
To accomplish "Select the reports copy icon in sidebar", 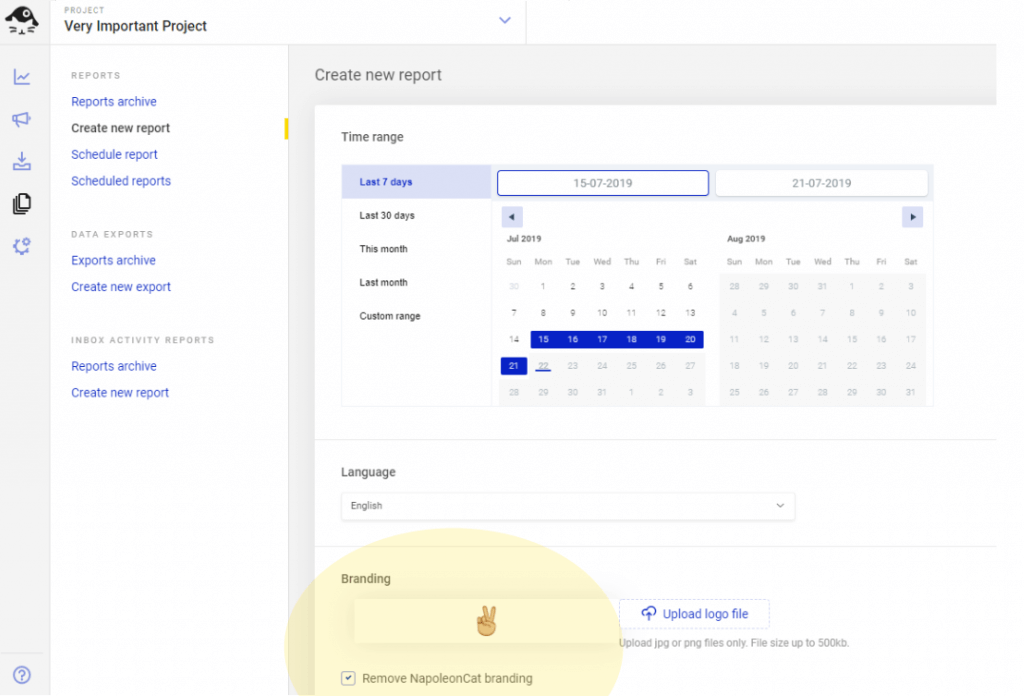I will [x=22, y=204].
